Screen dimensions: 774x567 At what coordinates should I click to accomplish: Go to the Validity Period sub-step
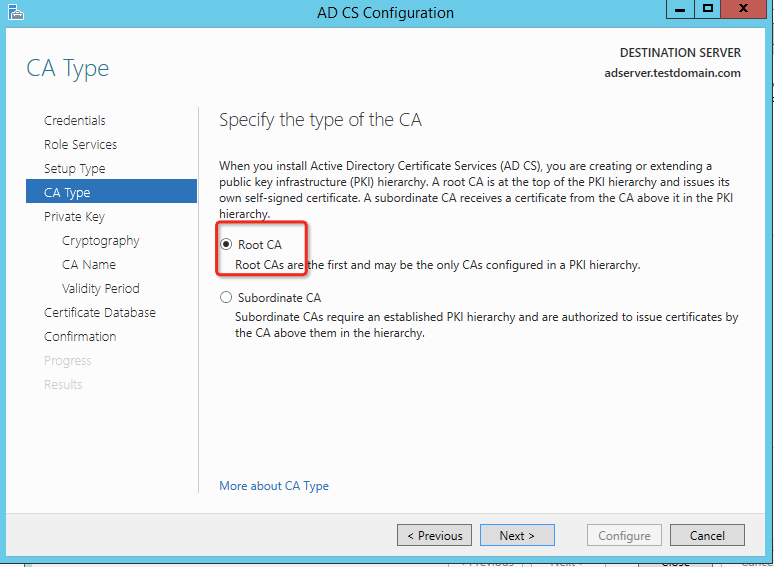point(100,288)
